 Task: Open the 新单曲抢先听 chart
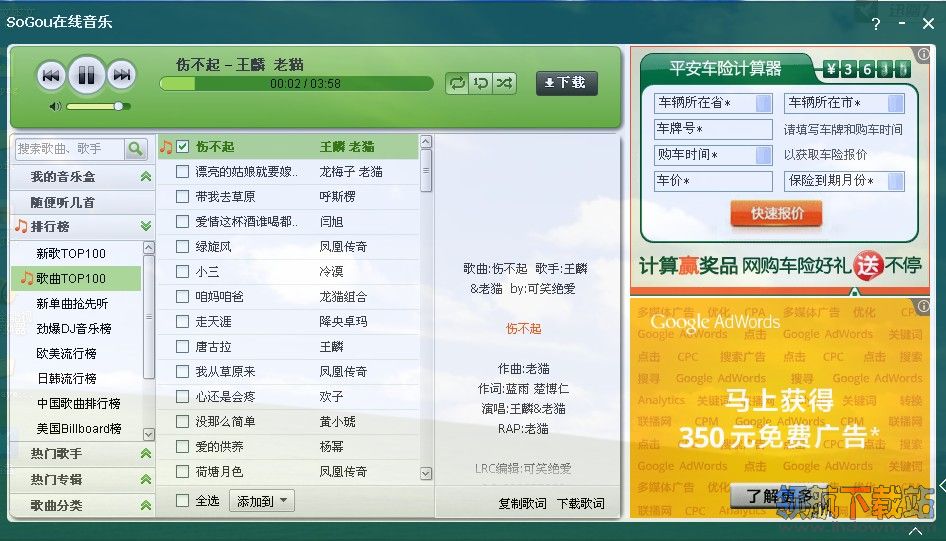72,303
